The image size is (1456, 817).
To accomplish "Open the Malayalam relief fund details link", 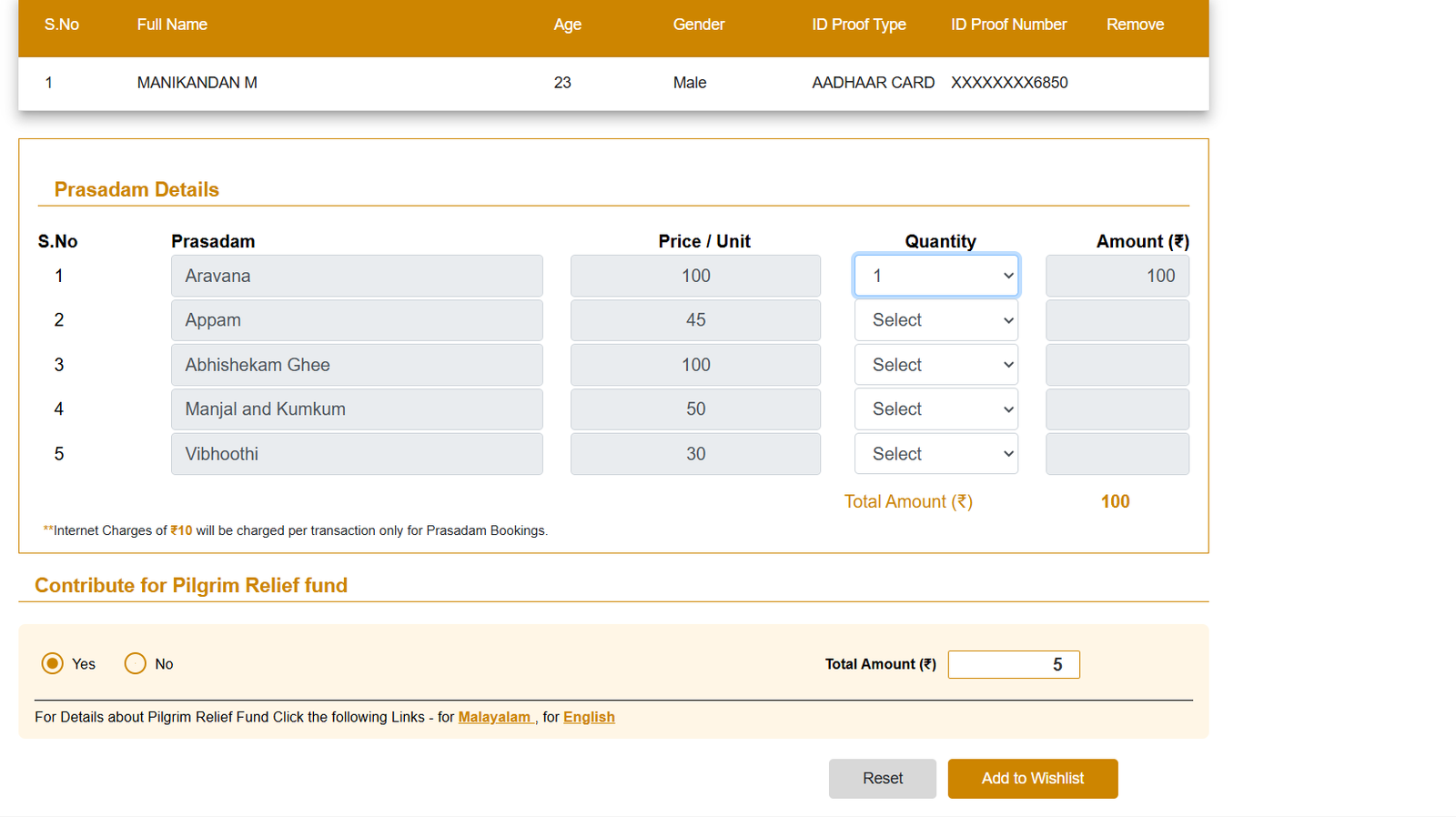I will (494, 717).
